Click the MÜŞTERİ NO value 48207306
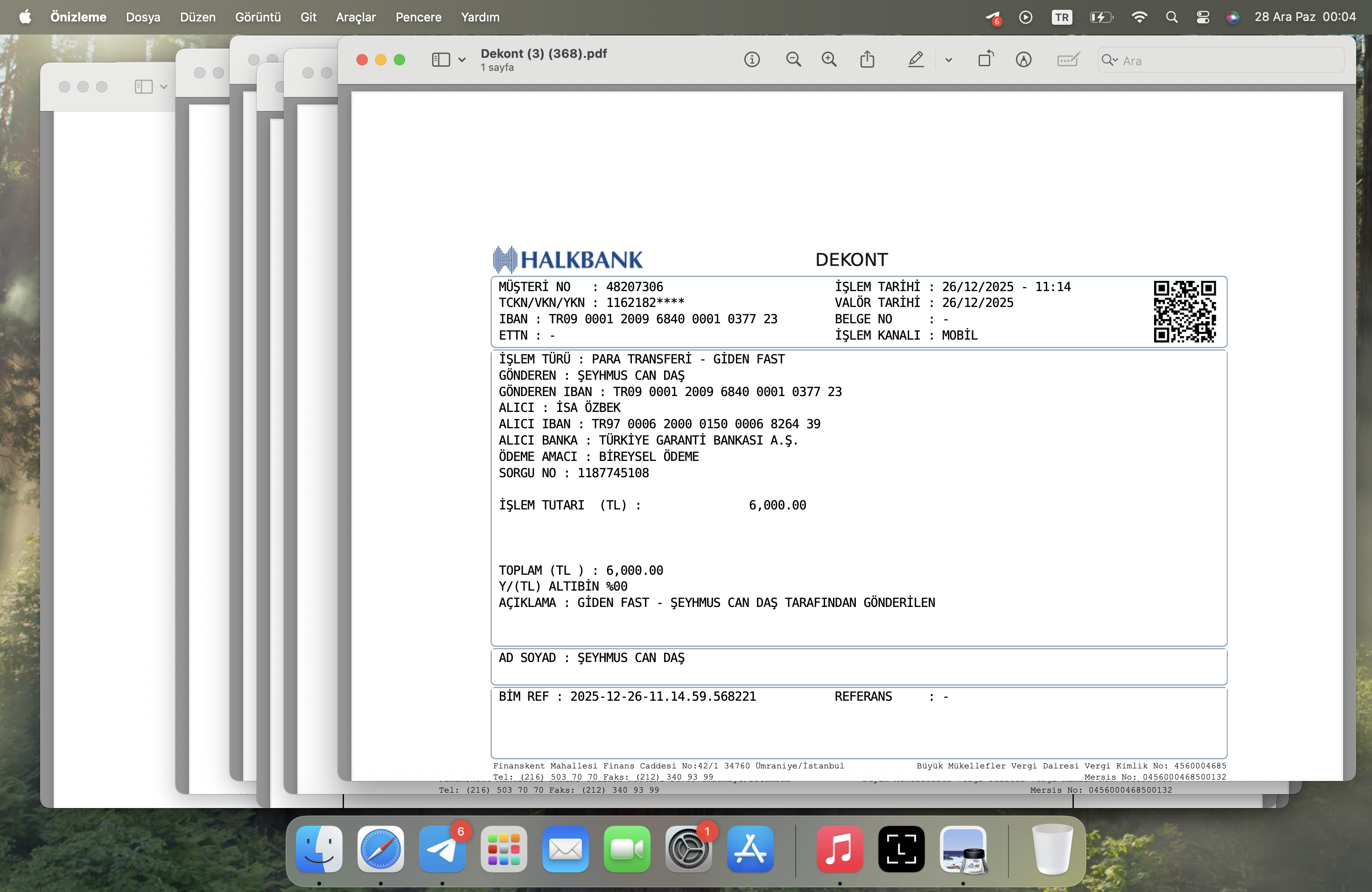 tap(635, 287)
